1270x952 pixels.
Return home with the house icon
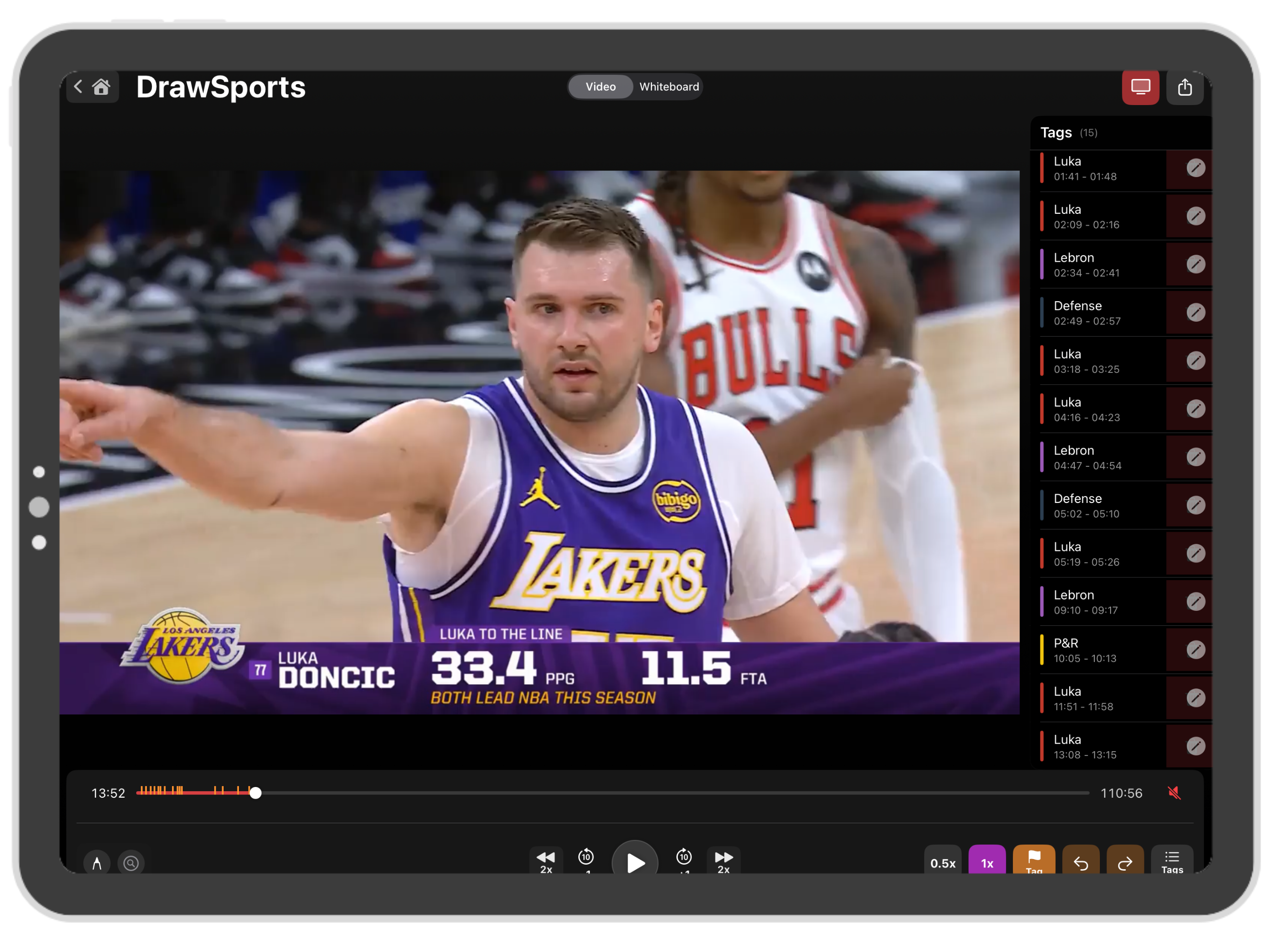pos(101,87)
